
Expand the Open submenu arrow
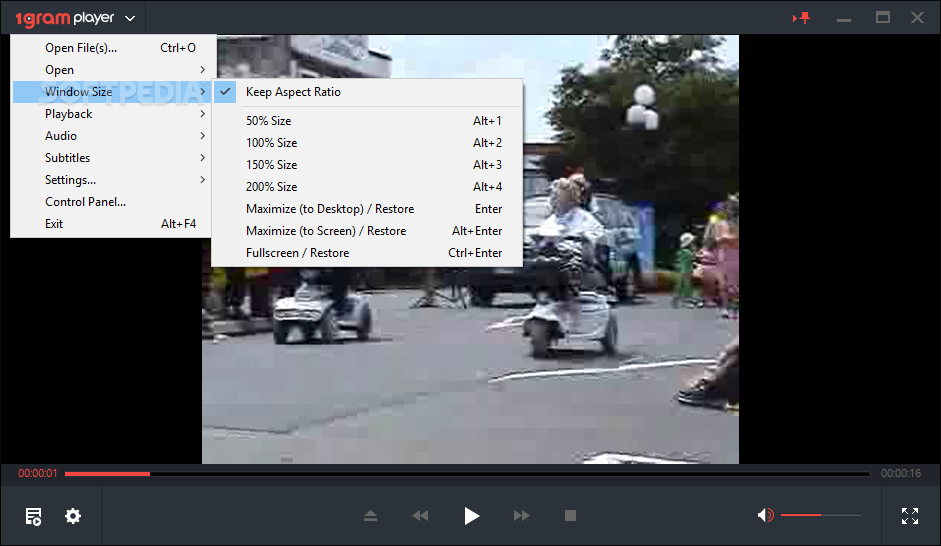202,70
